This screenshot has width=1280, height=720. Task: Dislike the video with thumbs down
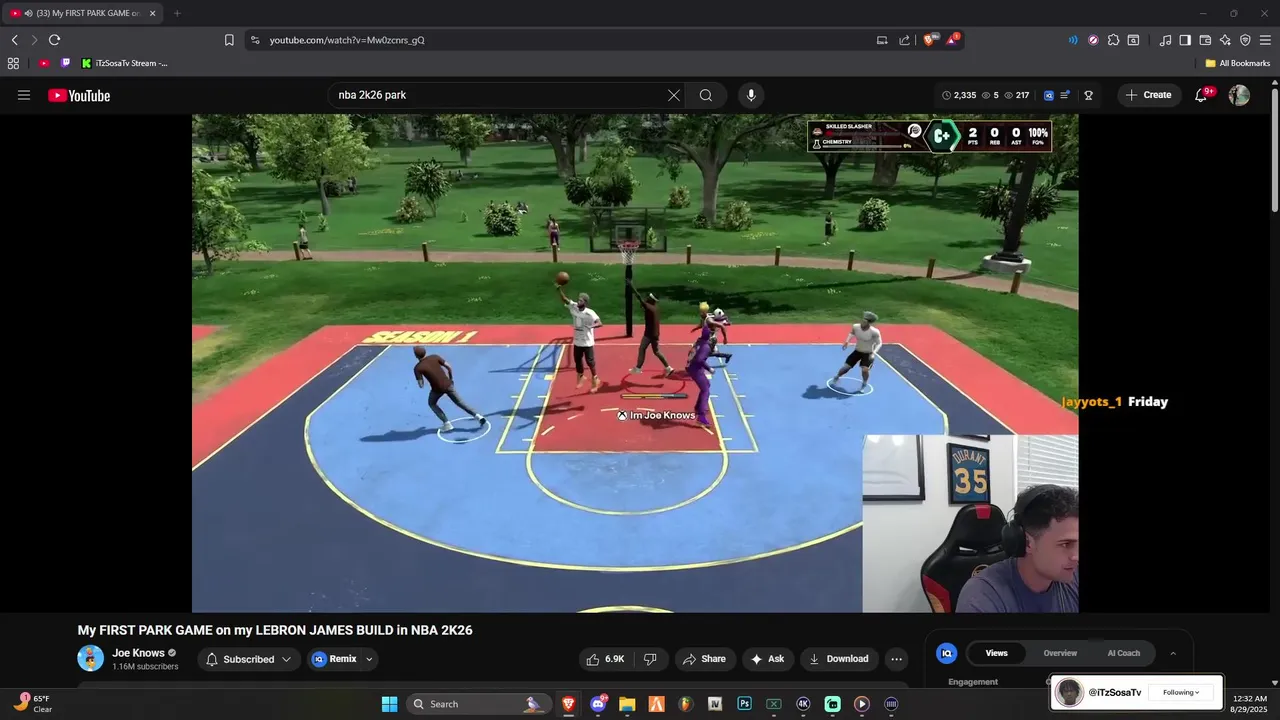point(650,659)
